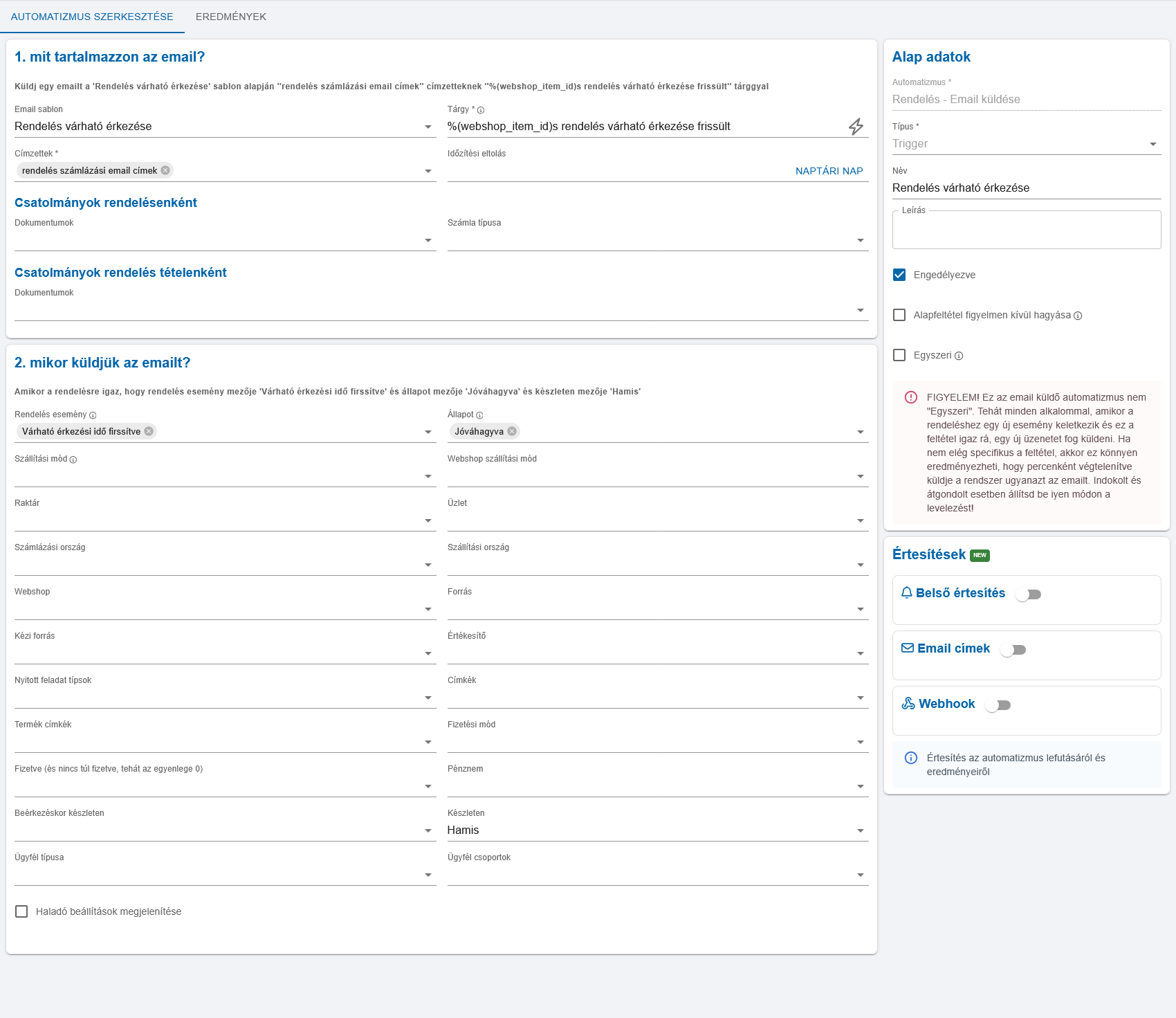Open Dokumentumok dropdown under Csatolmányok rendelésenként

225,240
